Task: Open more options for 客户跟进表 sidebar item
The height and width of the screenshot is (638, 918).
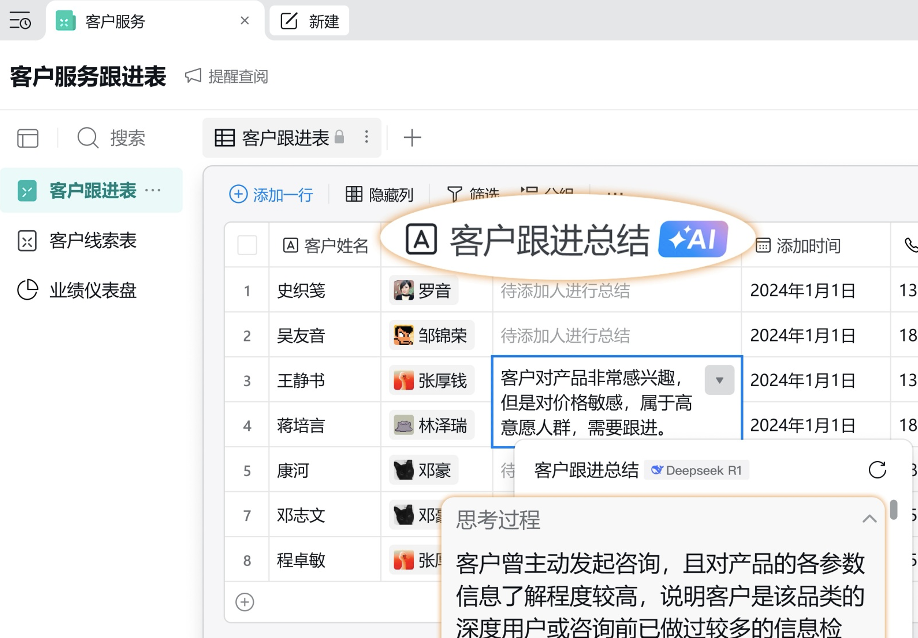Action: [x=153, y=190]
